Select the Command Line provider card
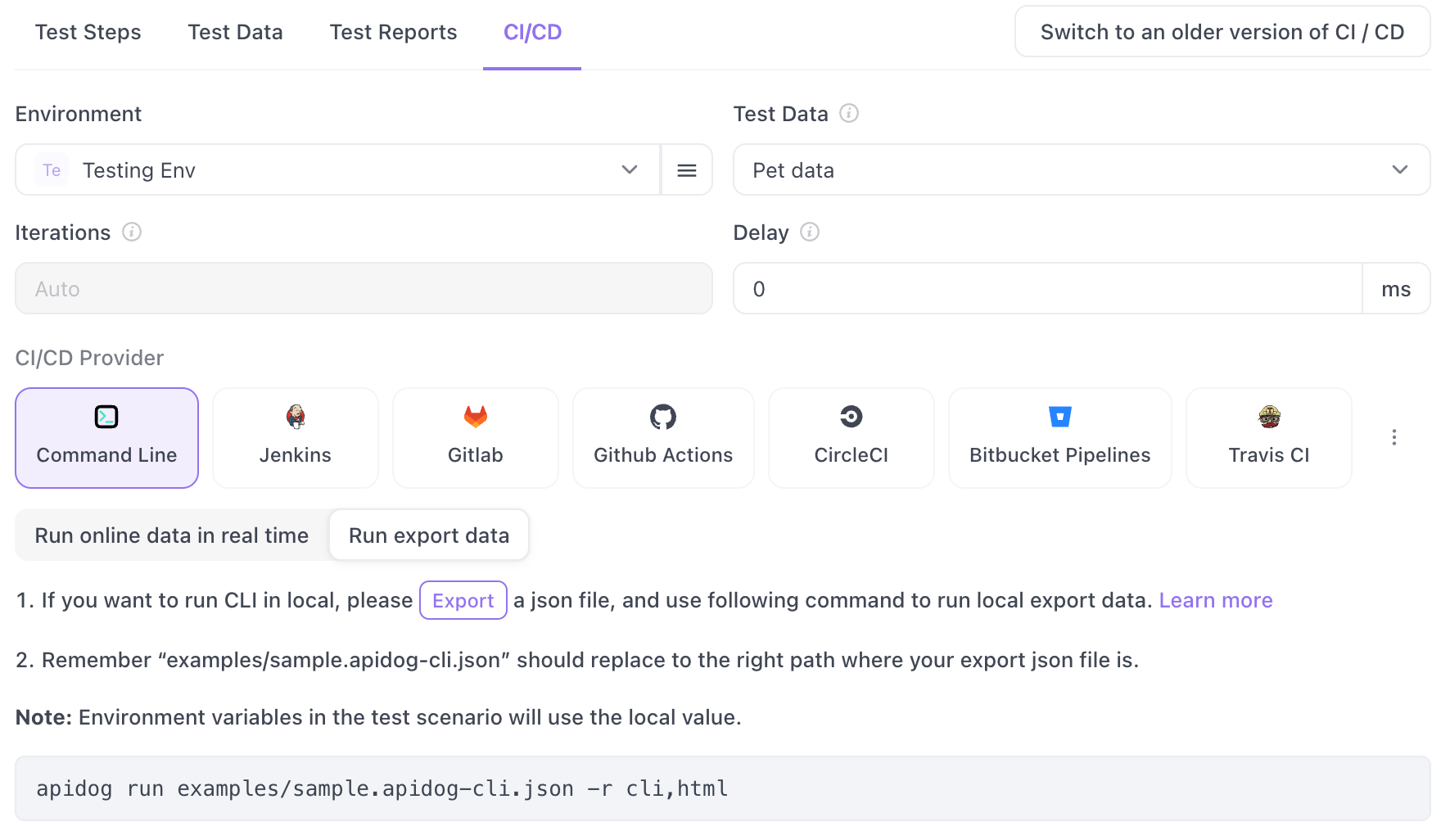This screenshot has height=840, width=1441. coord(106,438)
